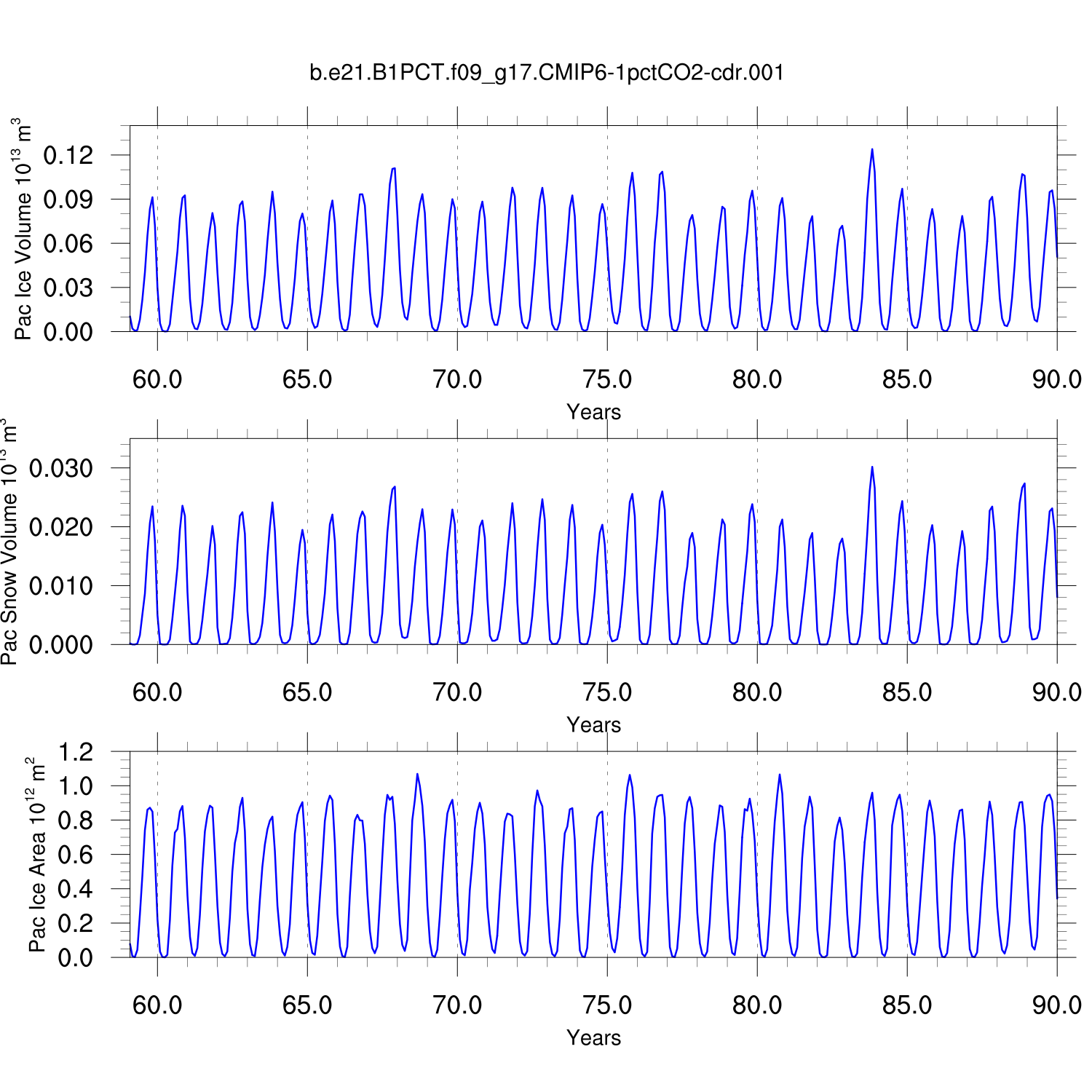Screen dimensions: 1092x1092
Task: Click the 0.06 tick label on ice volume axis
Action: [68, 244]
